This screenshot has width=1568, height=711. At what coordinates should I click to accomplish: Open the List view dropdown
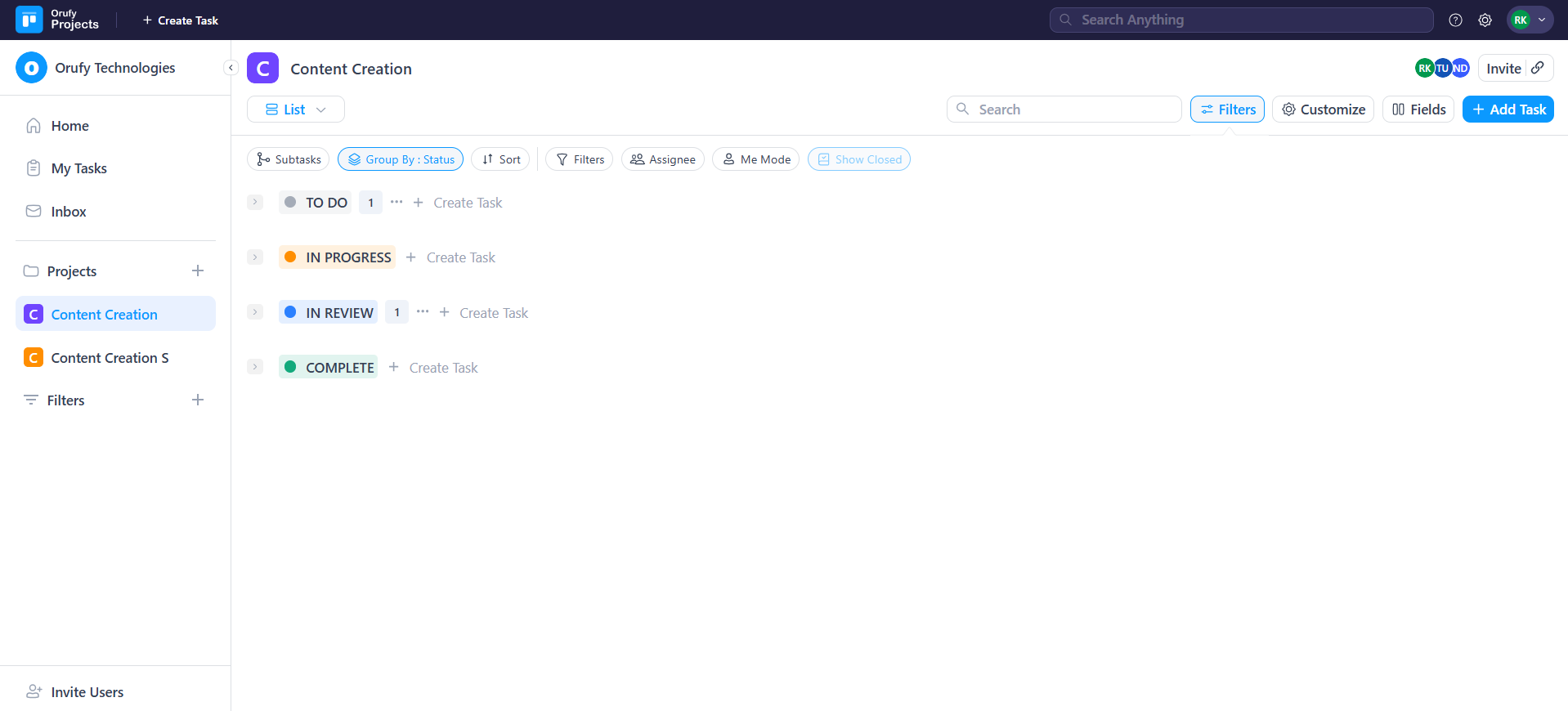pos(296,110)
